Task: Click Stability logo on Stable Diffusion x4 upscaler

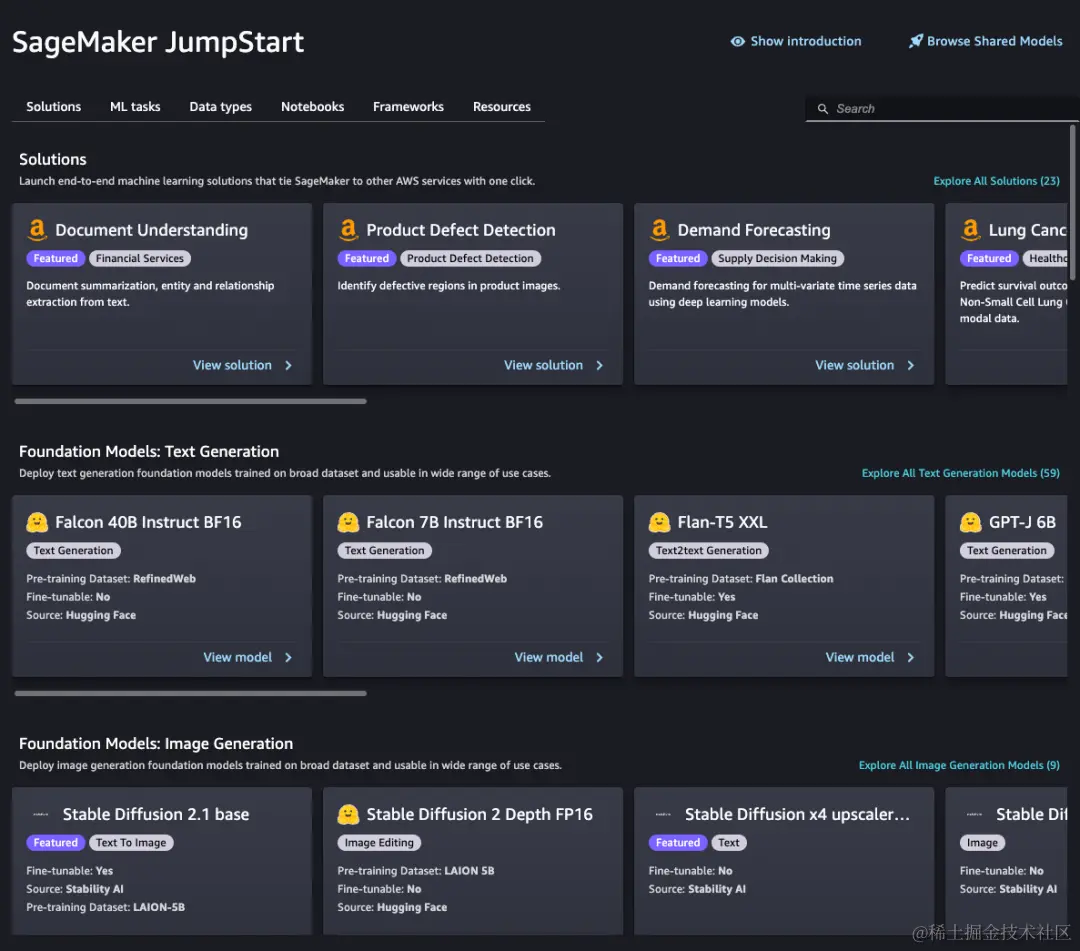Action: click(663, 815)
